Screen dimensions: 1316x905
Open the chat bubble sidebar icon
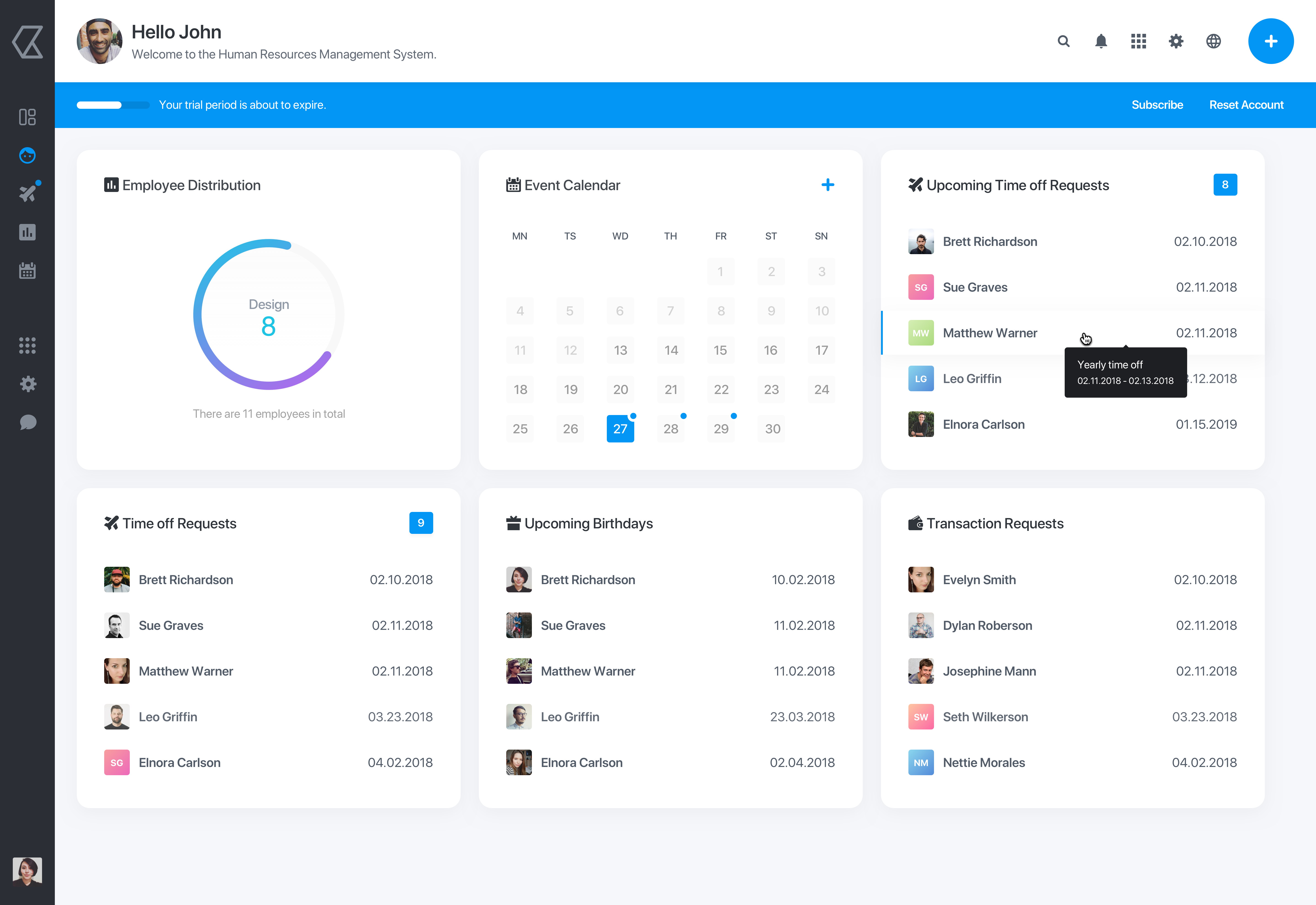27,422
